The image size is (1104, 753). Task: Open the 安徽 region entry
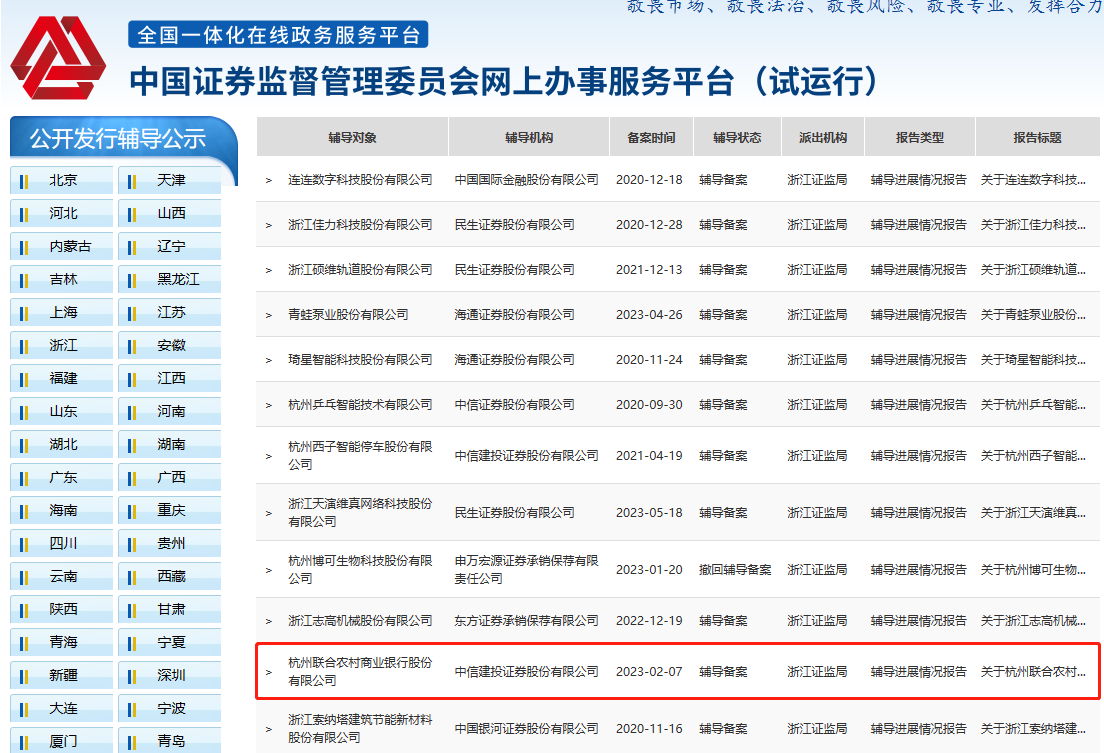click(x=171, y=345)
